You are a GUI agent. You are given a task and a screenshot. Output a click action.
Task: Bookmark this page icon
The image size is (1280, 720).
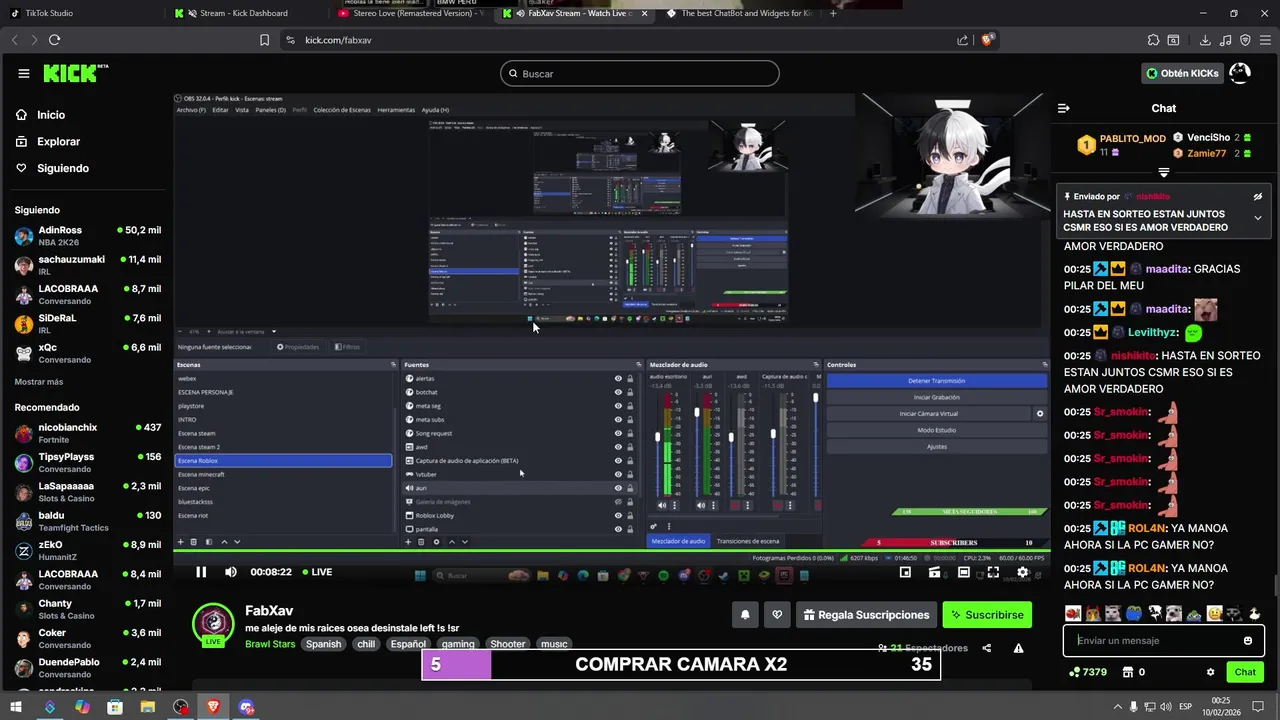pos(264,40)
